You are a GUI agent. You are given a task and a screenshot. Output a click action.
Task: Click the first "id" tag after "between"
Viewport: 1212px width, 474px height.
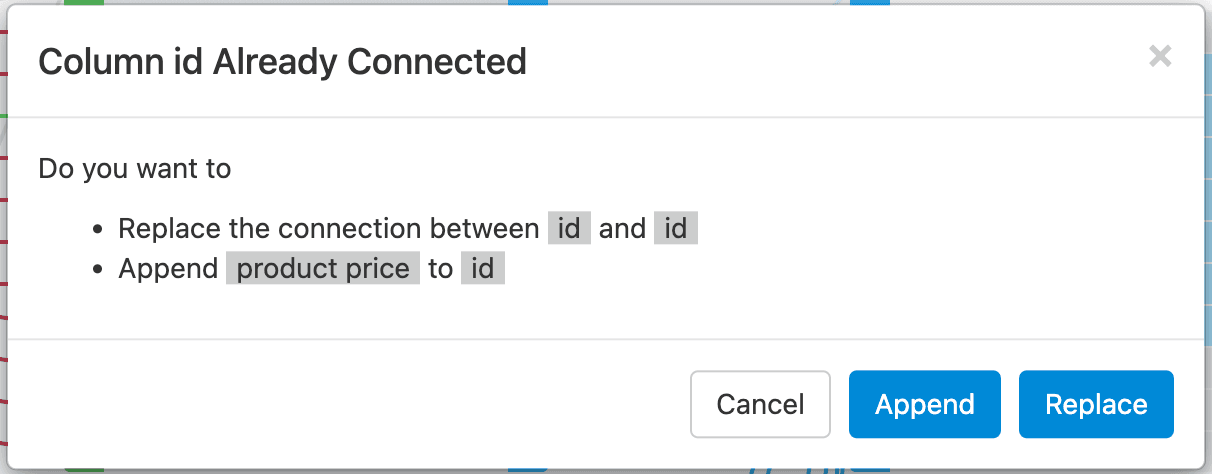569,229
